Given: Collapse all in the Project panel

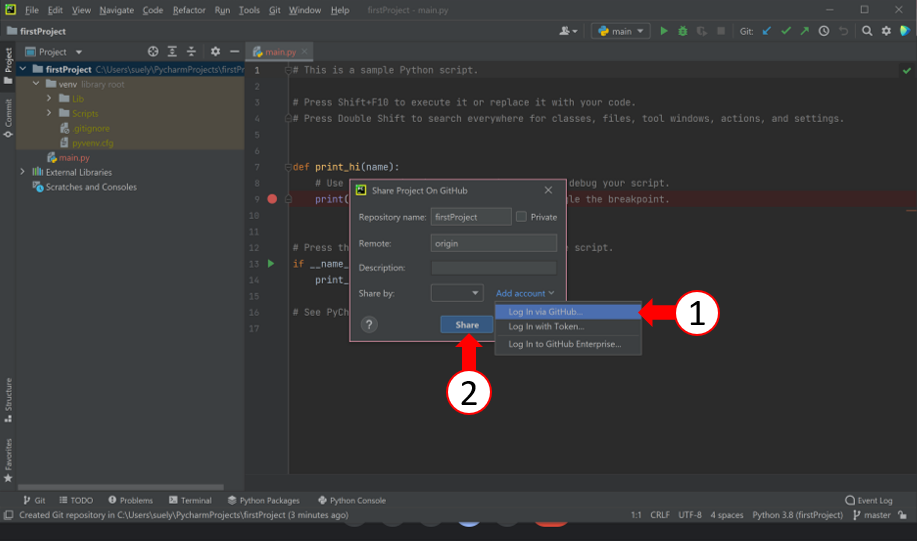Looking at the screenshot, I should click(191, 51).
